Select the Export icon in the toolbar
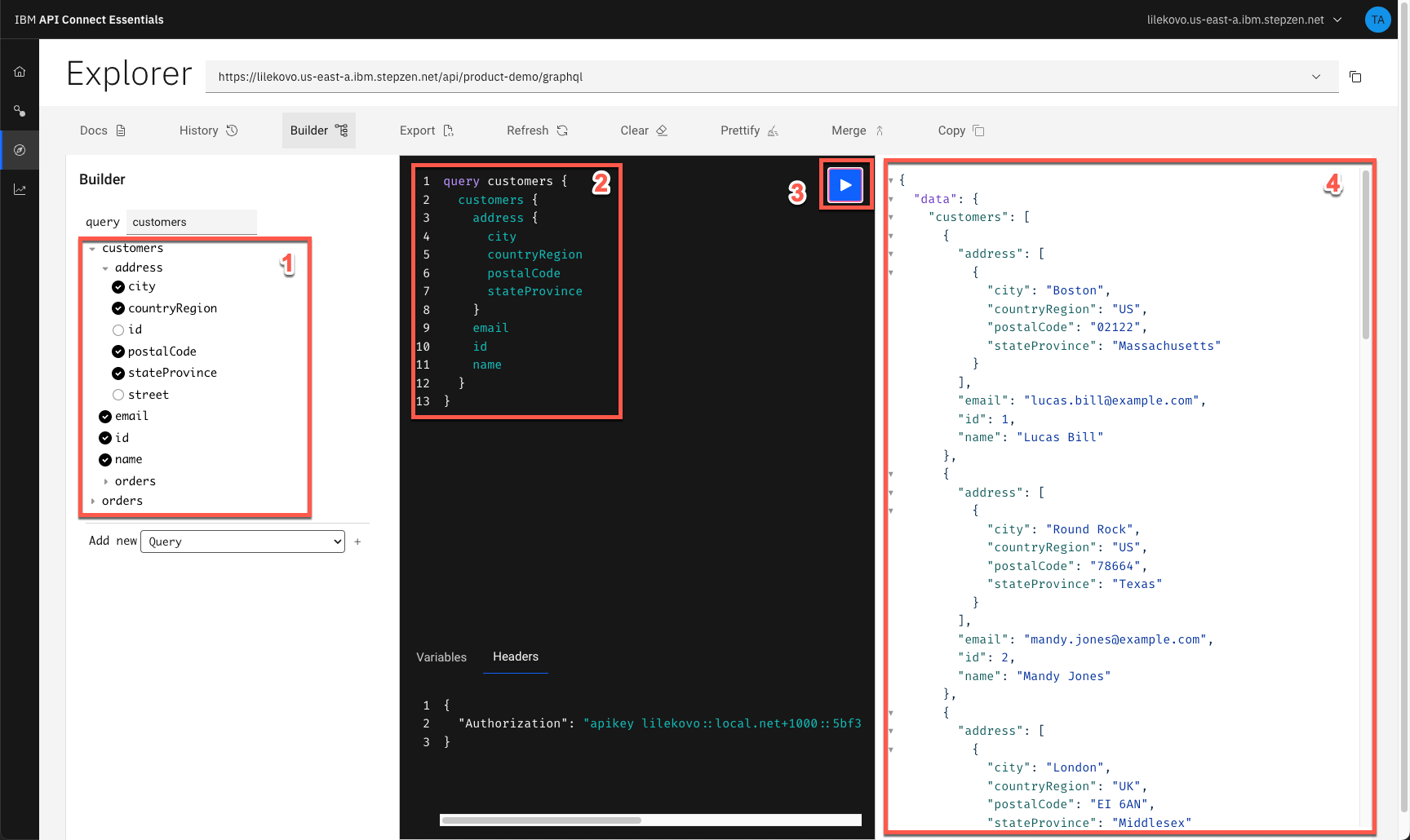The image size is (1410, 840). (447, 130)
